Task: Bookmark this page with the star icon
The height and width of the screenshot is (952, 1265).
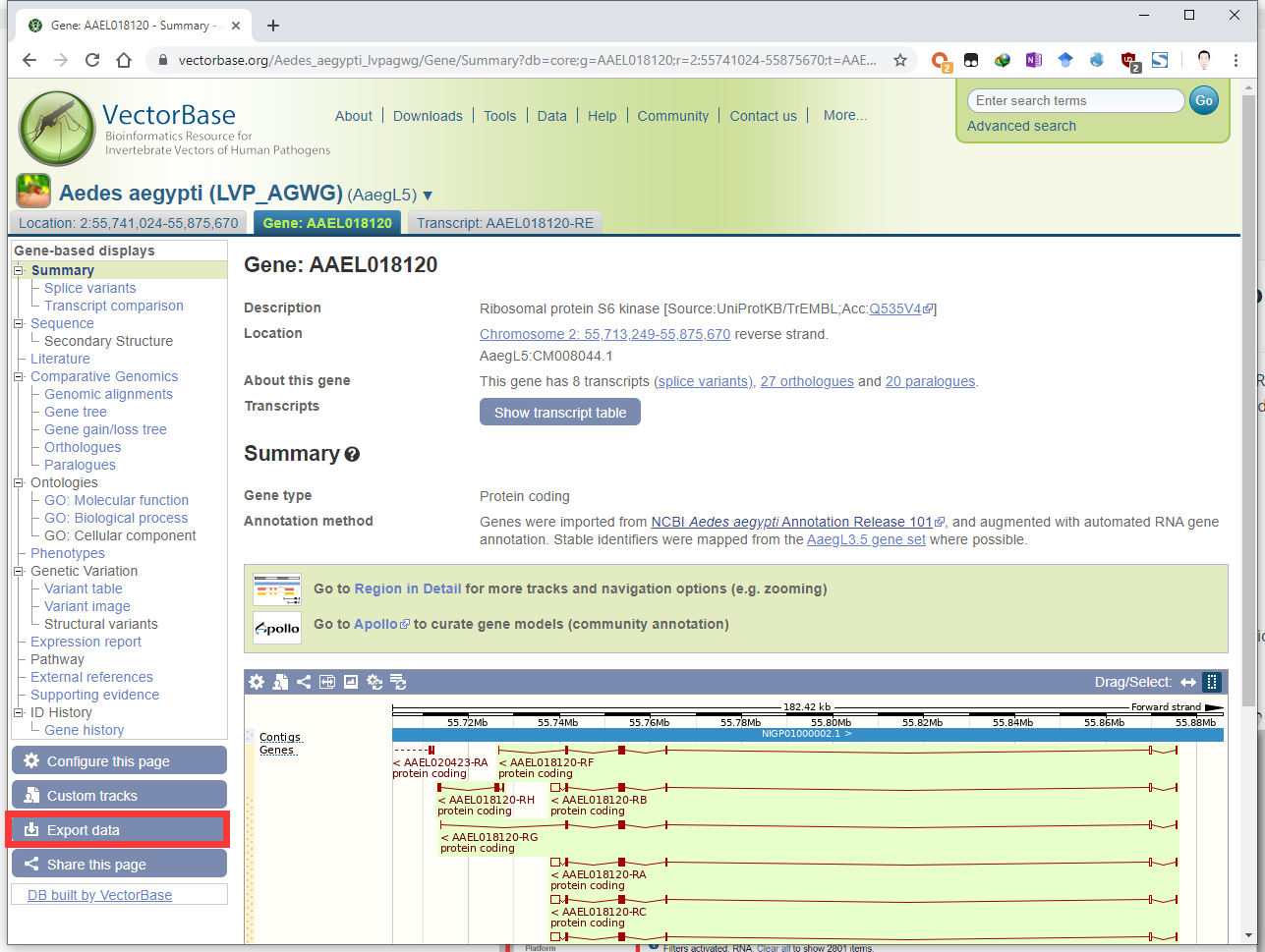Action: 899,60
